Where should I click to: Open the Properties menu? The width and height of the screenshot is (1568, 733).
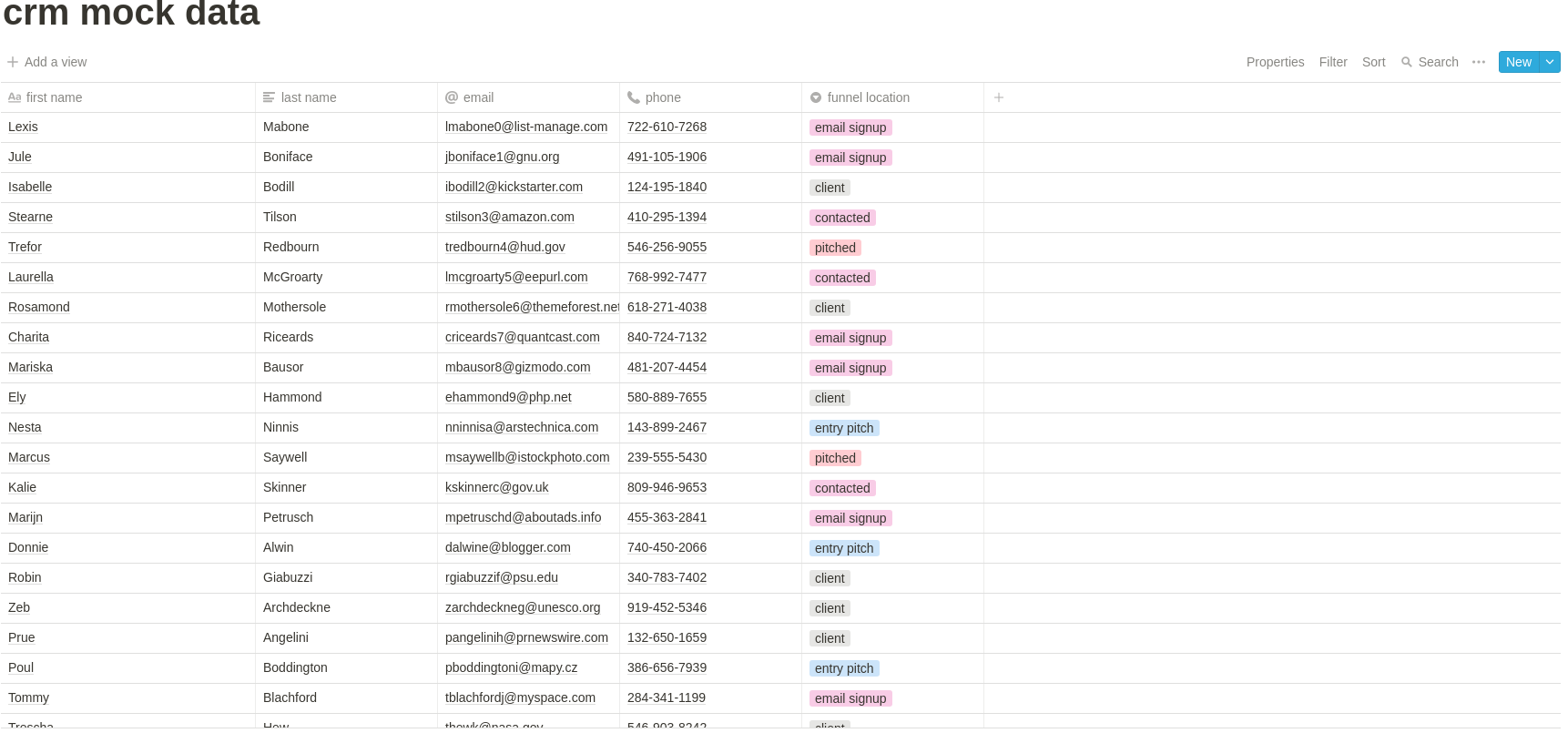tap(1275, 62)
